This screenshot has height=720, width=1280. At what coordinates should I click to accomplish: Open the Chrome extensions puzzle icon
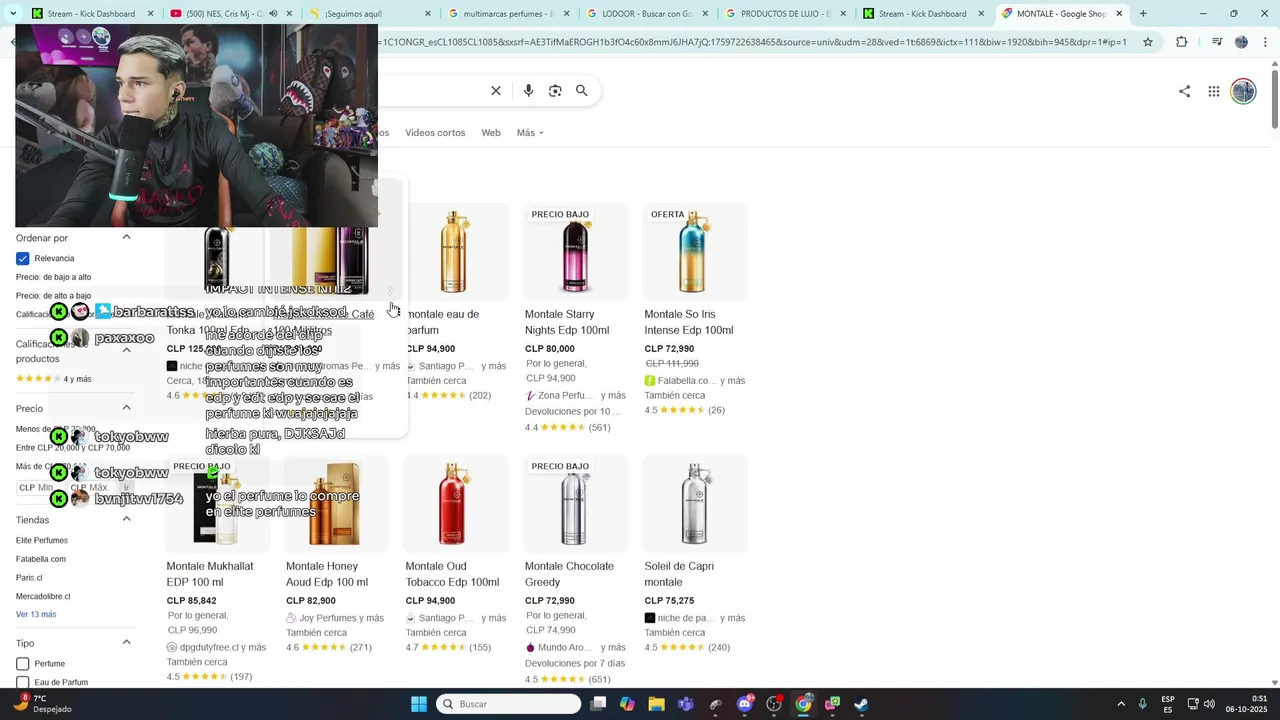coord(1182,42)
